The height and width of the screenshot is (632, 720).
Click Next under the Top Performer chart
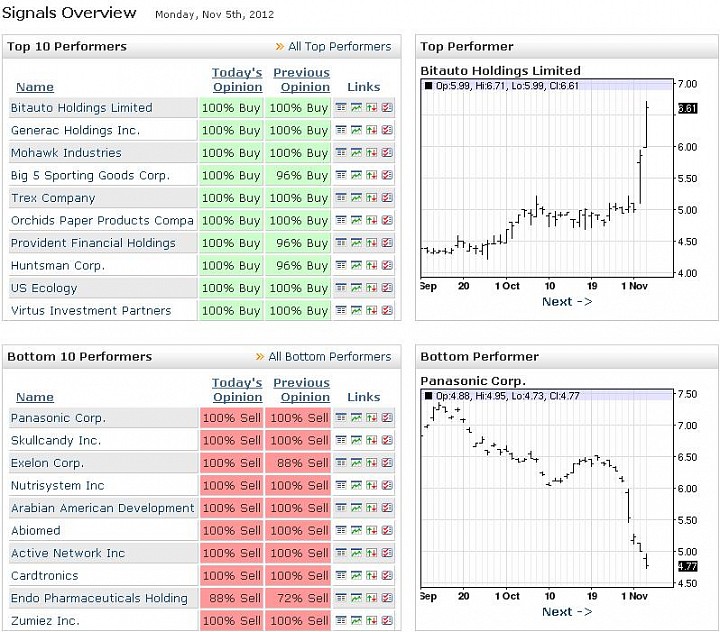pyautogui.click(x=567, y=302)
